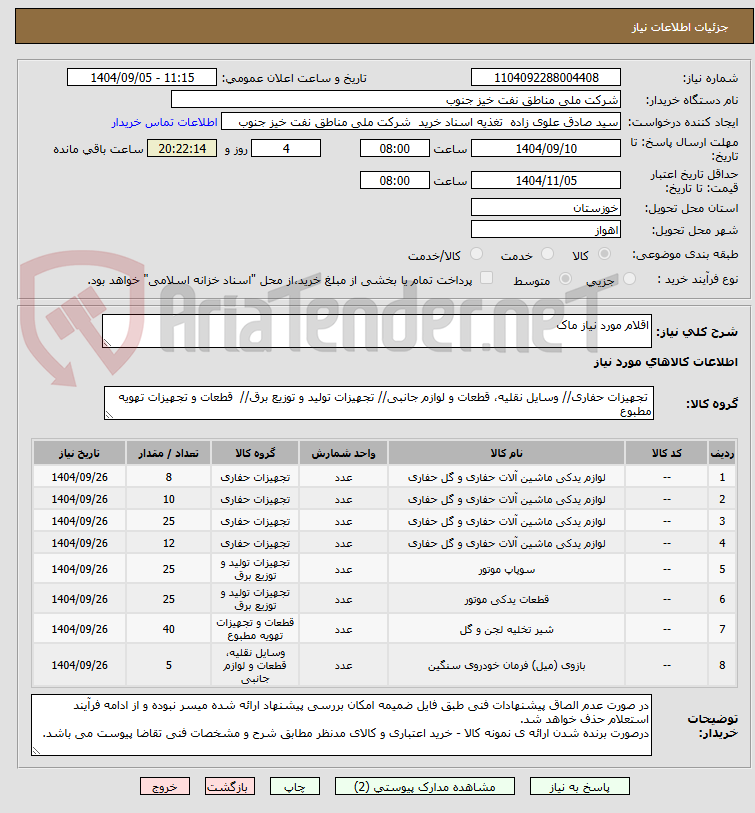This screenshot has width=755, height=813.
Task: Select the شیر تخلیه لجن و گل cell
Action: pos(506,629)
